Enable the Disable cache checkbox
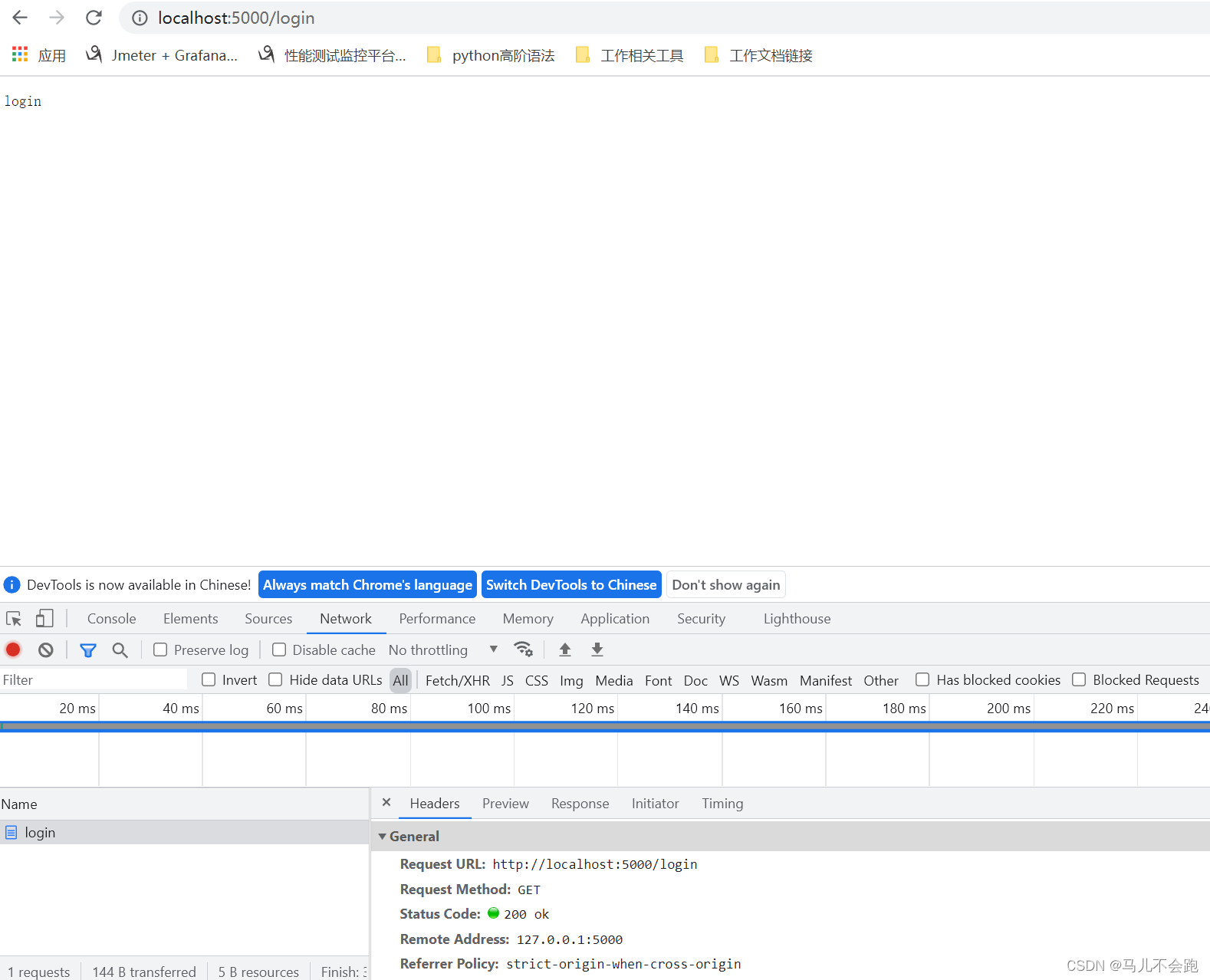Image resolution: width=1210 pixels, height=980 pixels. point(279,650)
